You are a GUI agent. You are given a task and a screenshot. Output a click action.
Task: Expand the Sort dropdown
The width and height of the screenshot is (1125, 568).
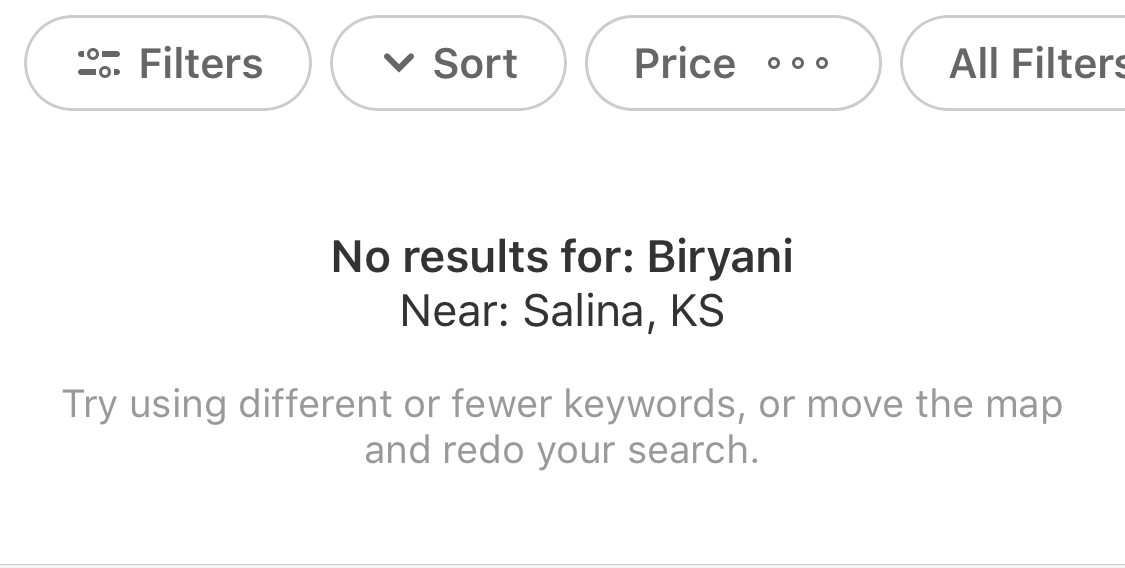point(448,63)
